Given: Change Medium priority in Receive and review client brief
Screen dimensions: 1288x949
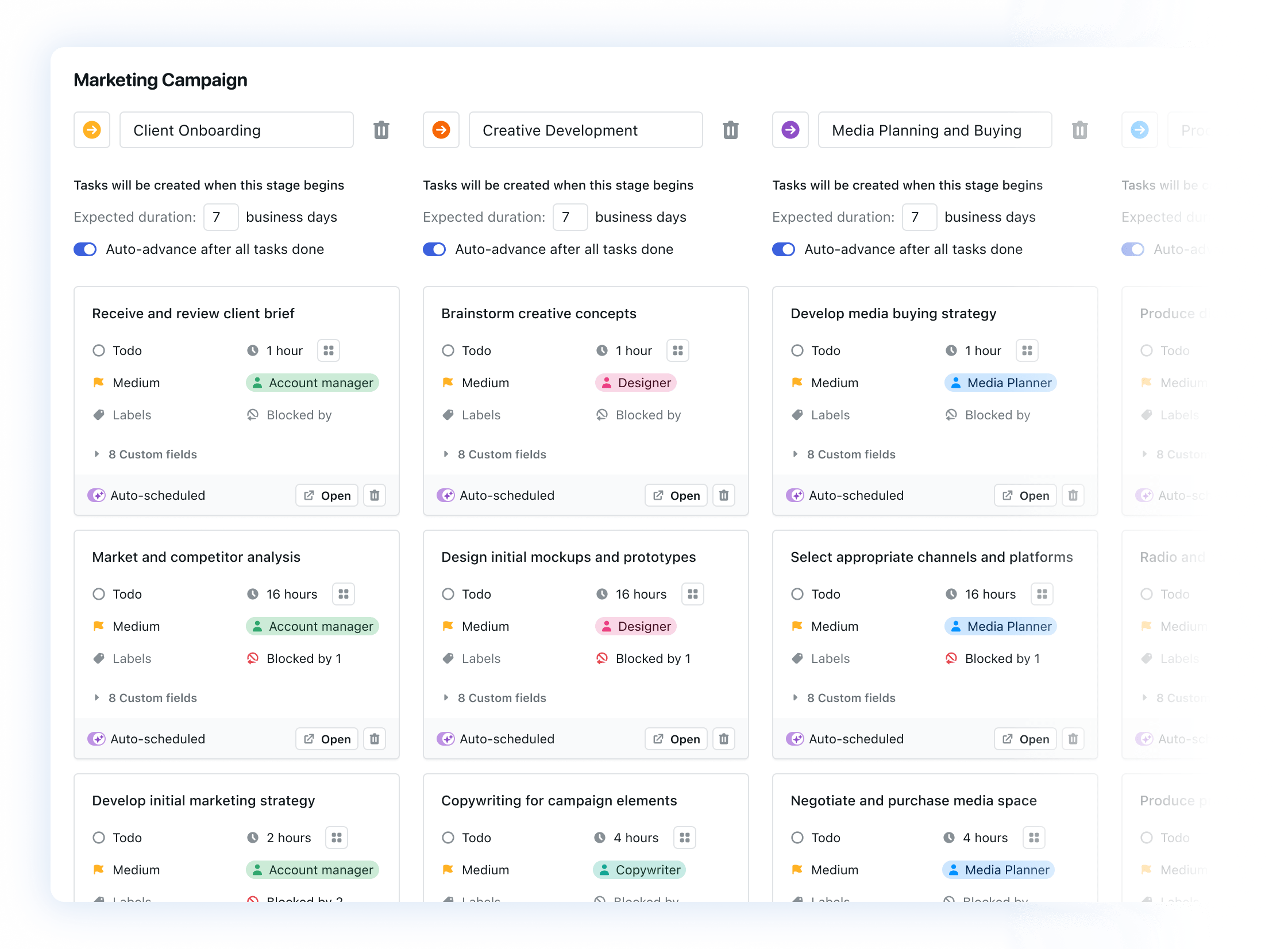Looking at the screenshot, I should (x=126, y=383).
